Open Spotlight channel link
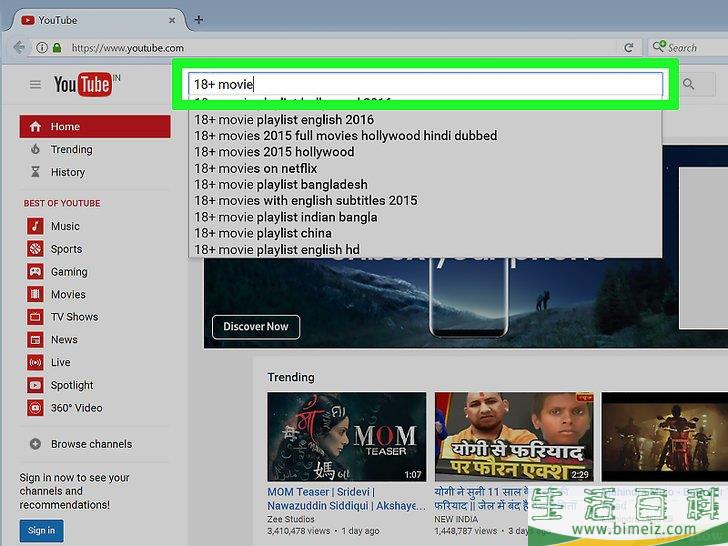The width and height of the screenshot is (728, 546). click(x=72, y=385)
